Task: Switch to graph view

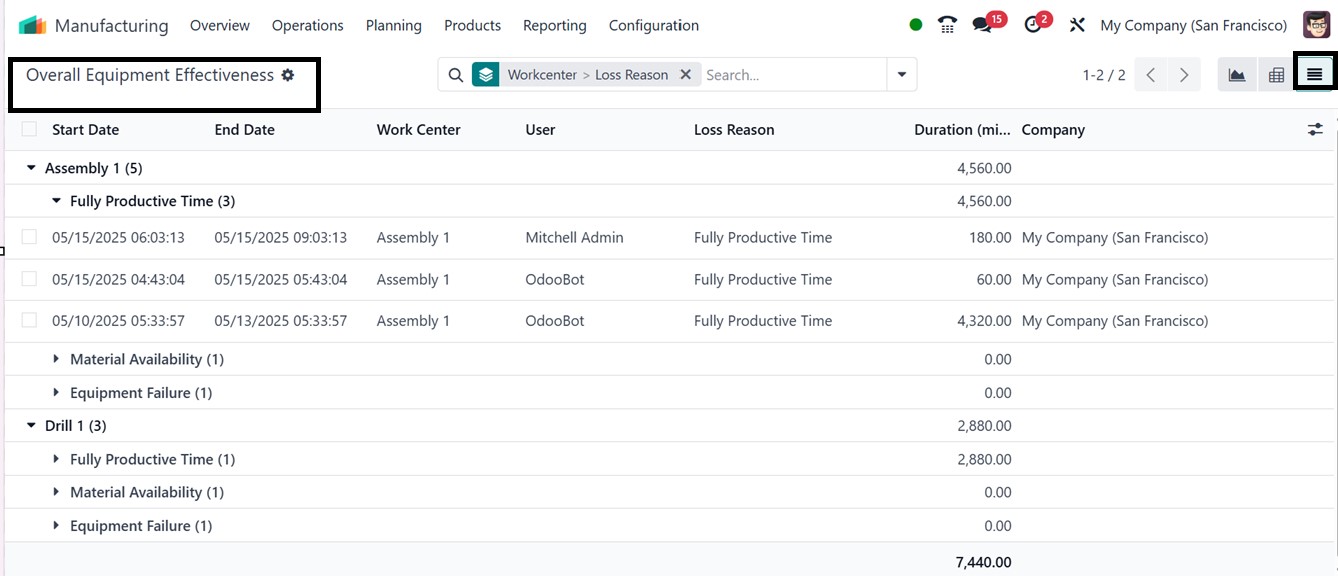Action: [x=1237, y=75]
